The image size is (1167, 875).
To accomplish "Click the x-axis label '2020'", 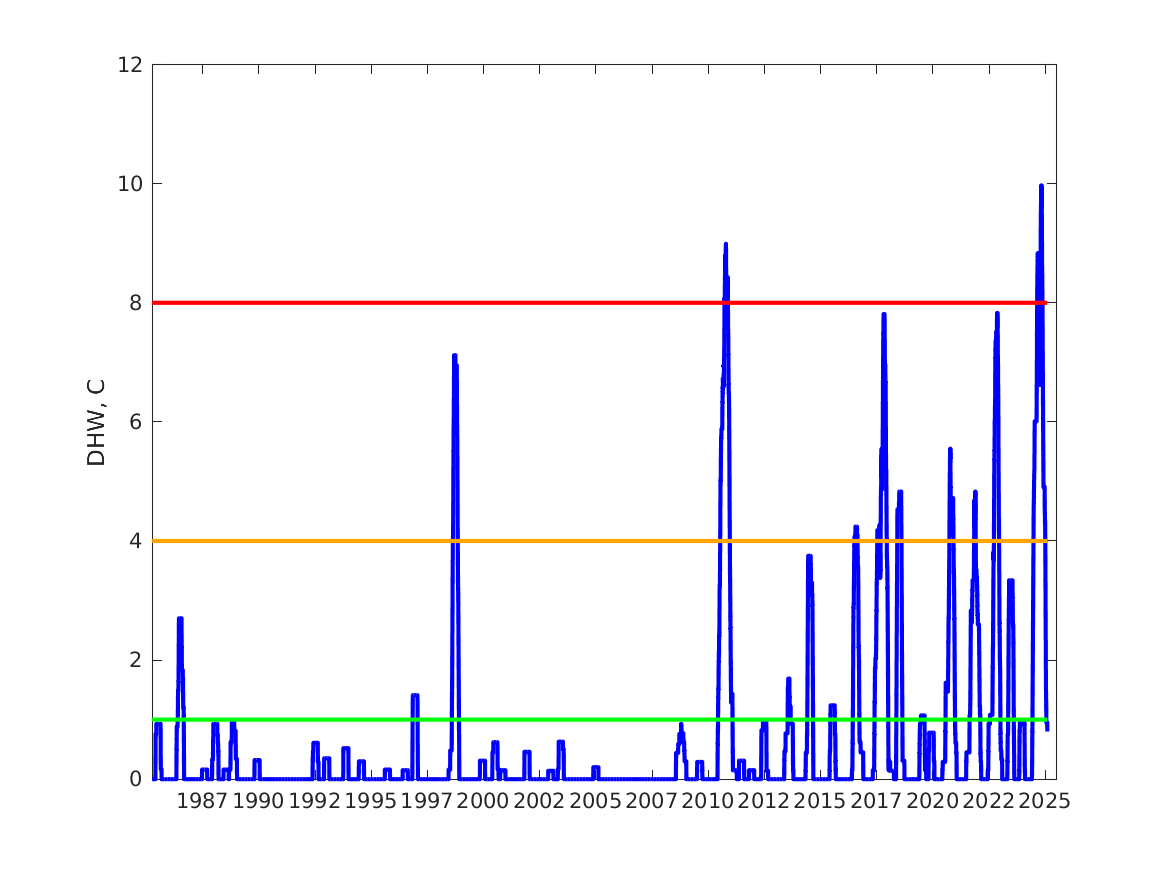I will [933, 801].
